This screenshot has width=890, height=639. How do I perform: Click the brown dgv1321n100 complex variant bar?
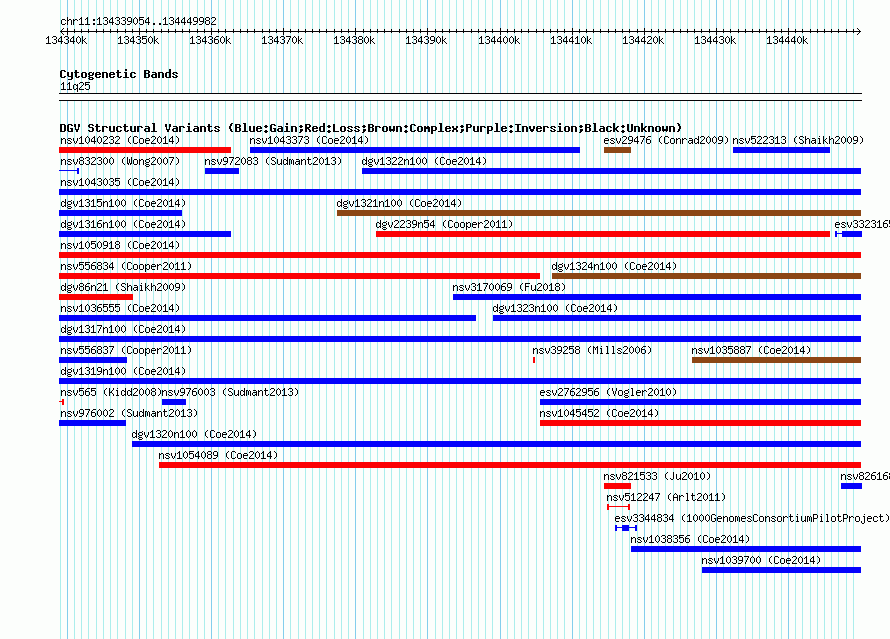pos(599,213)
